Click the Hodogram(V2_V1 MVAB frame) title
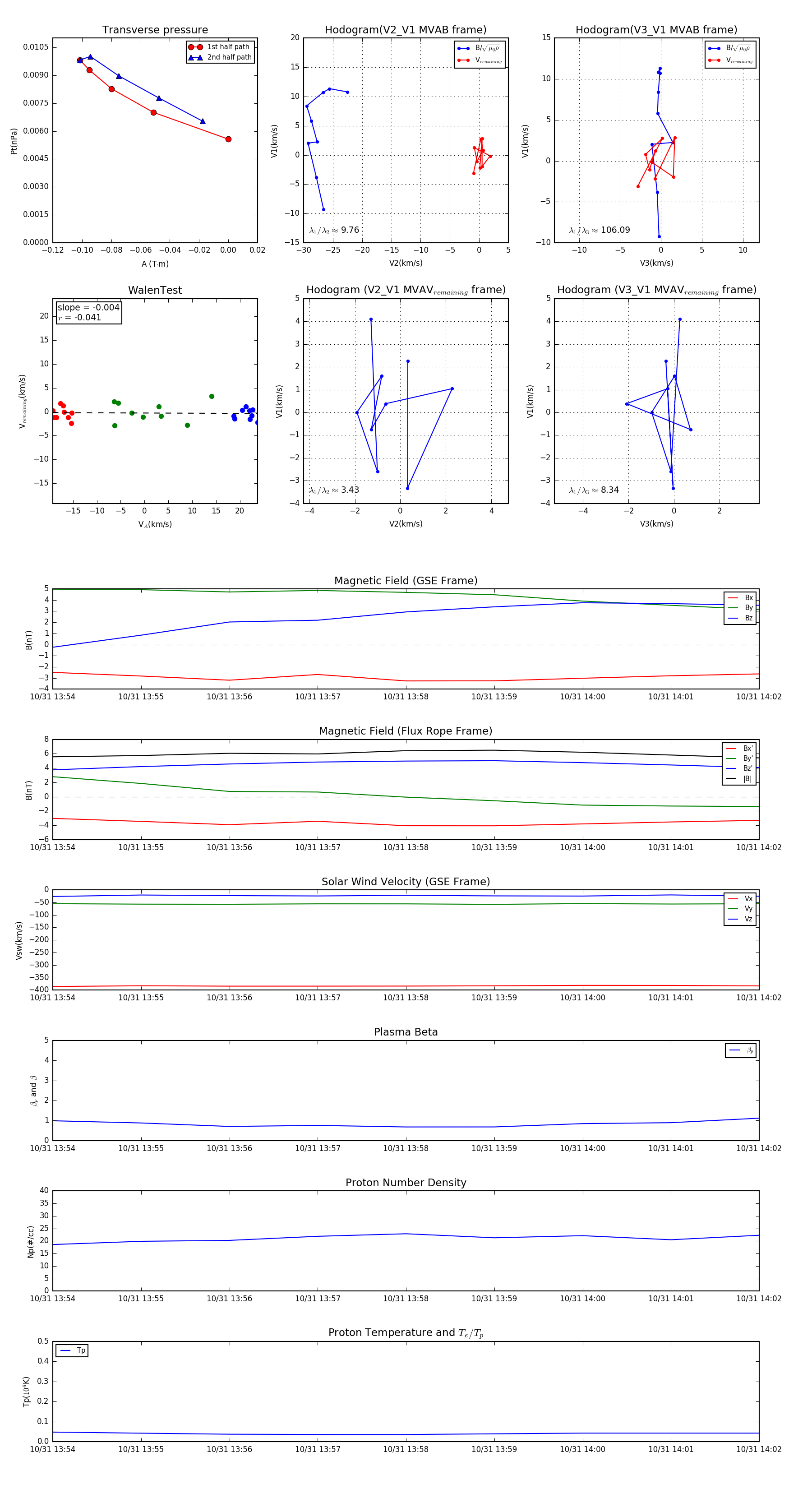 click(x=406, y=30)
